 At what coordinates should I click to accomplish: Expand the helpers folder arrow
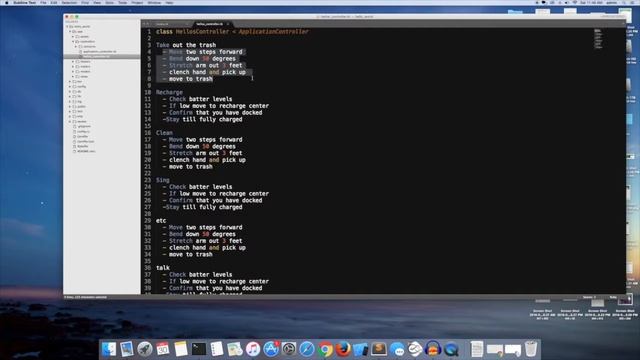tap(73, 62)
